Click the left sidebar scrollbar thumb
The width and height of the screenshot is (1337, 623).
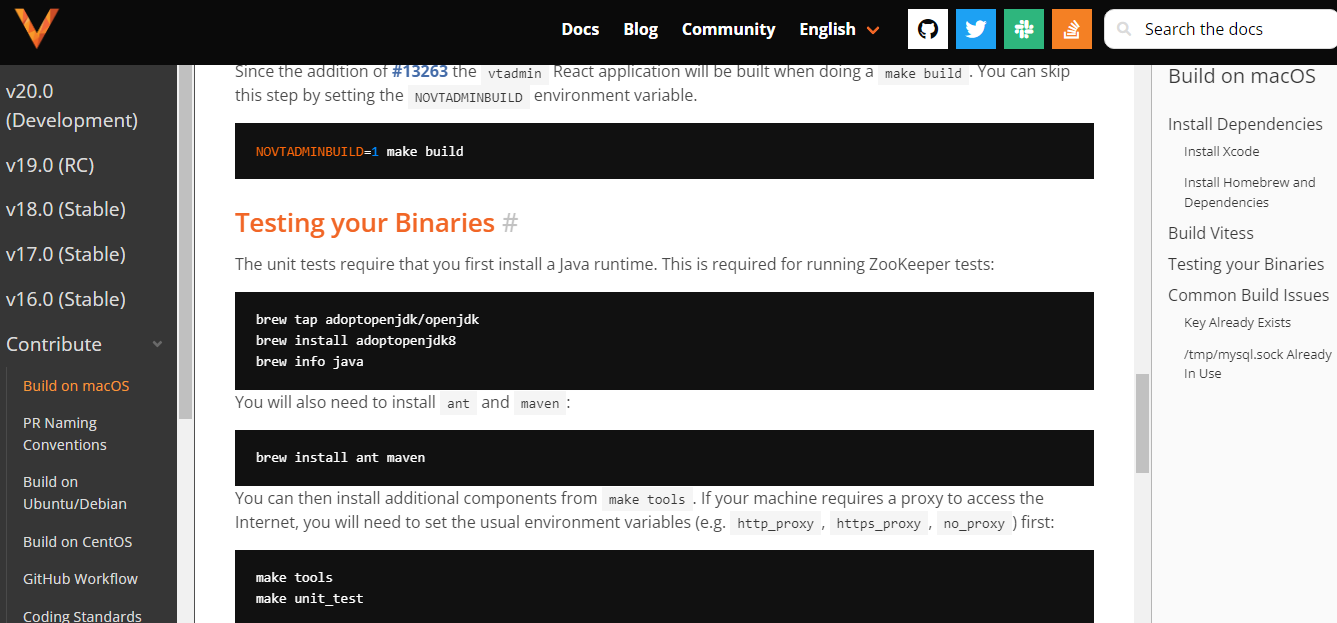(x=185, y=240)
